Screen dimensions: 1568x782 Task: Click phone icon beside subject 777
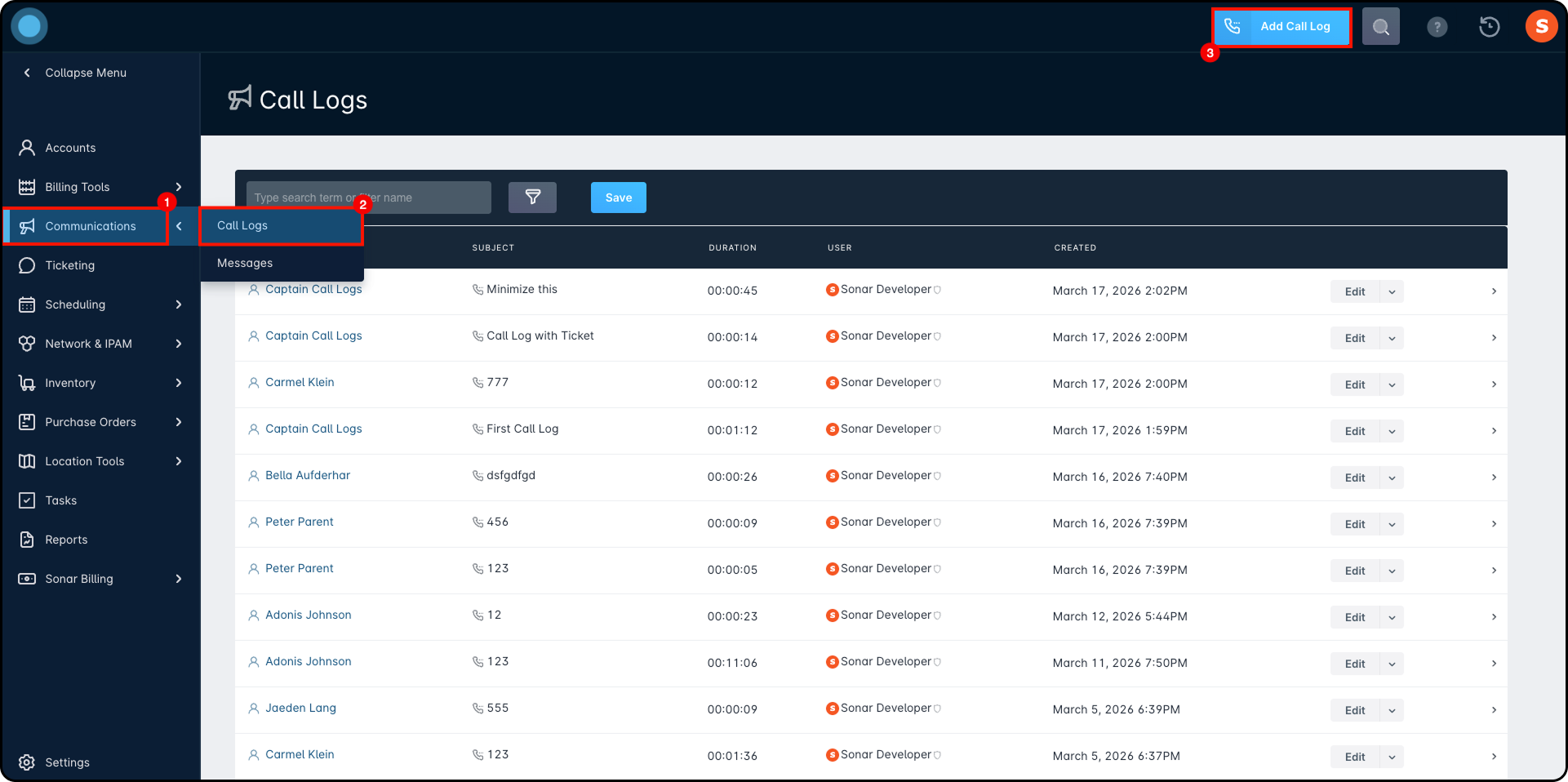click(x=478, y=383)
